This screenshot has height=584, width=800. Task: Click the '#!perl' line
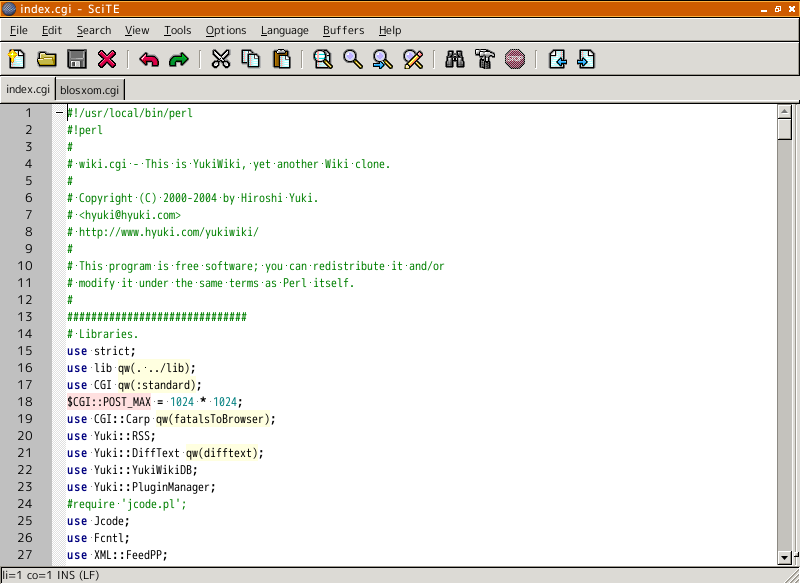tap(85, 130)
